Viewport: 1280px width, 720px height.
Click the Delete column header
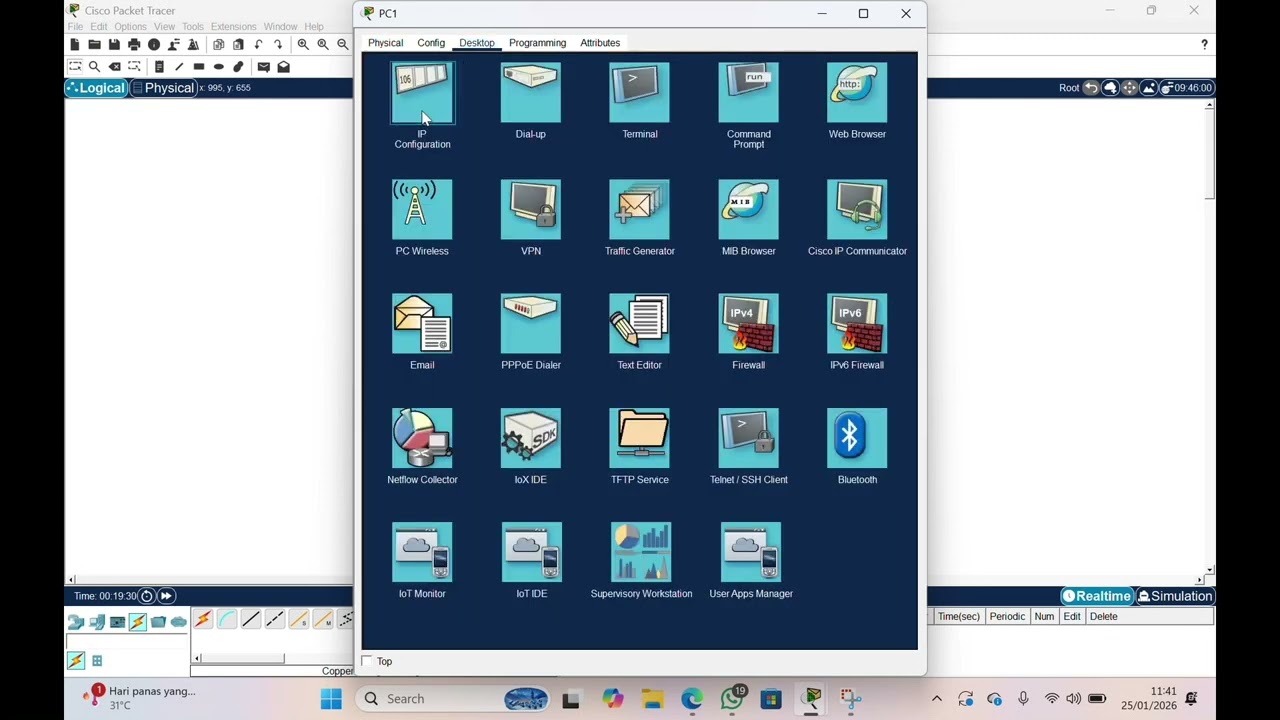pos(1103,617)
